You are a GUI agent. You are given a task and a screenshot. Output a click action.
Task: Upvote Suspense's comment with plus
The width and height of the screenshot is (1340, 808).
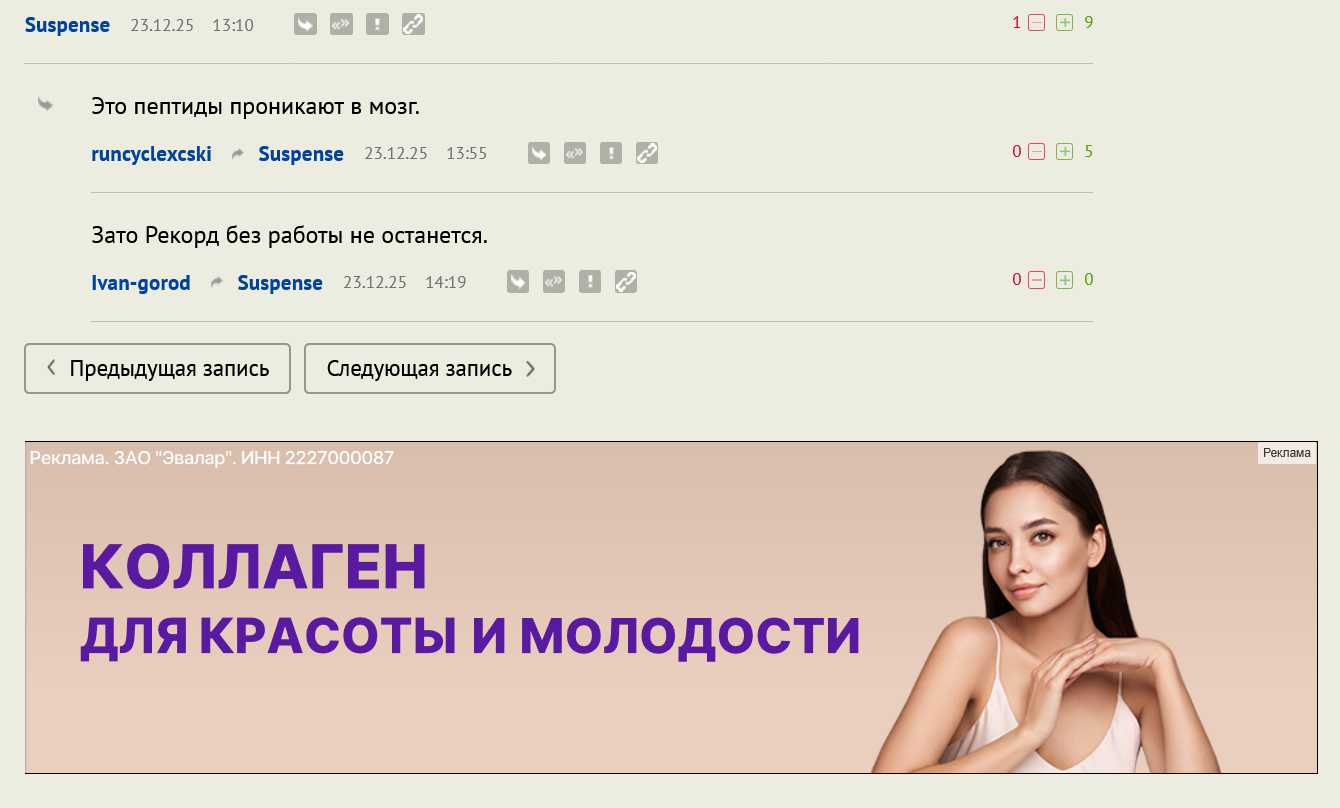(x=1065, y=22)
